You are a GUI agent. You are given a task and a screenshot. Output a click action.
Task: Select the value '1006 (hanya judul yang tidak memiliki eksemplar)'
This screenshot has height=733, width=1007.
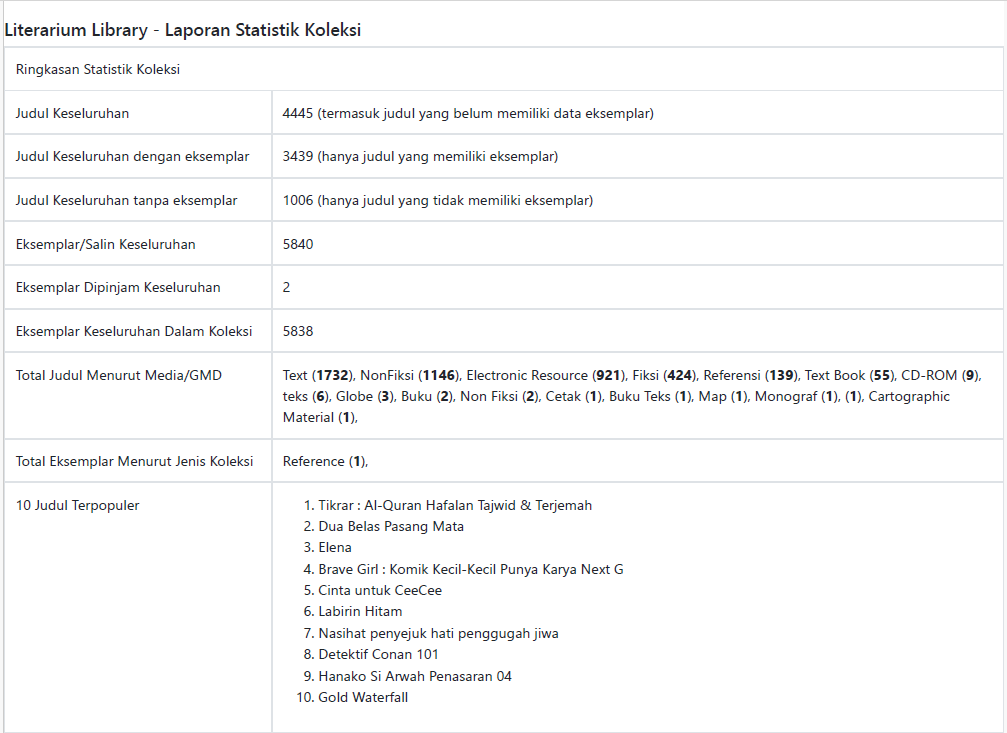coord(438,200)
